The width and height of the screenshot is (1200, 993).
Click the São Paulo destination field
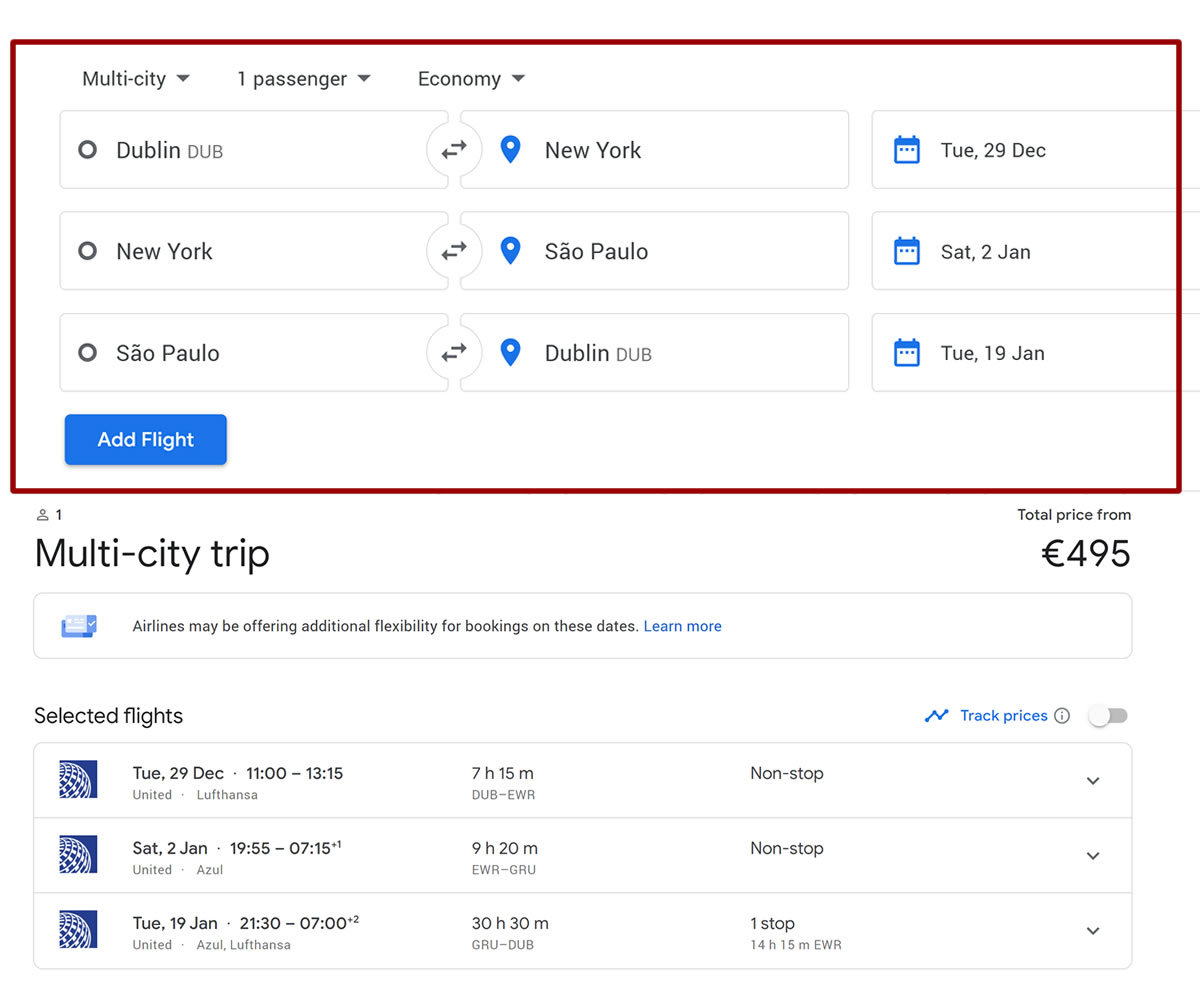click(660, 251)
